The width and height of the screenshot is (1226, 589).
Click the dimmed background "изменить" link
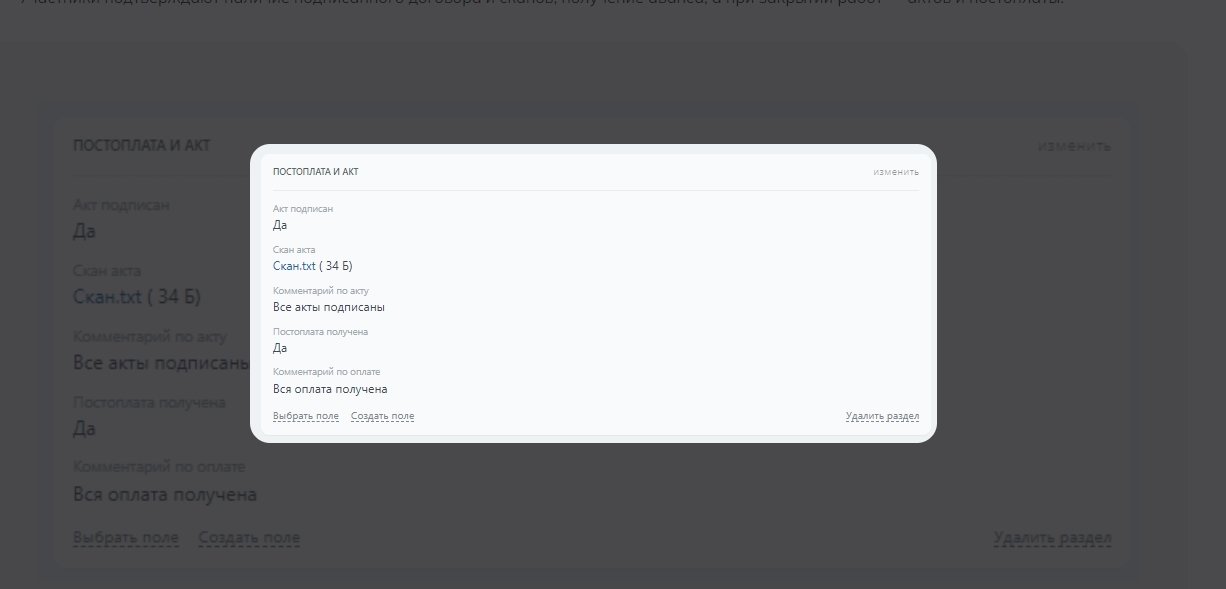click(1074, 146)
